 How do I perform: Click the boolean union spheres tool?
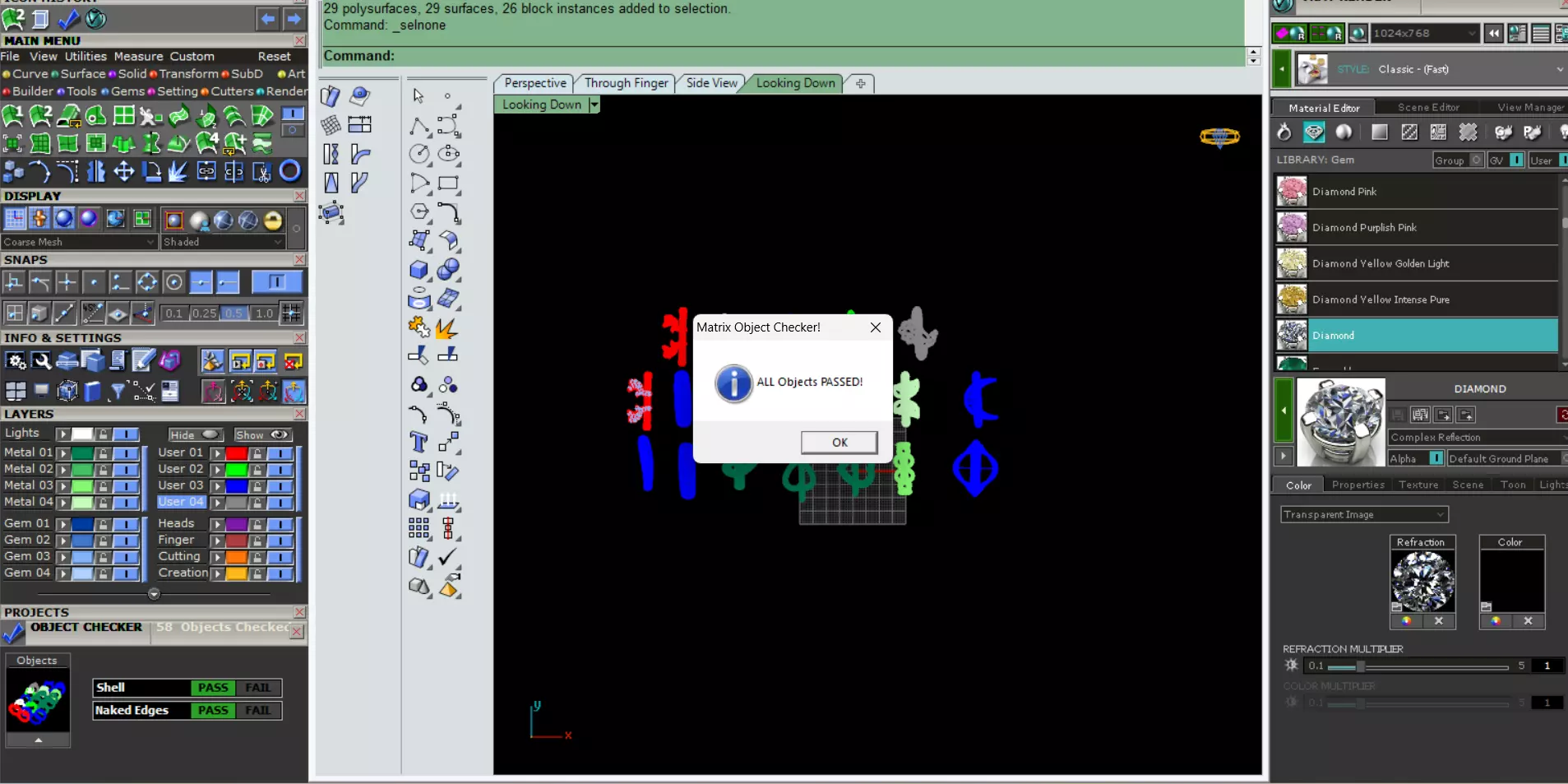(x=448, y=270)
